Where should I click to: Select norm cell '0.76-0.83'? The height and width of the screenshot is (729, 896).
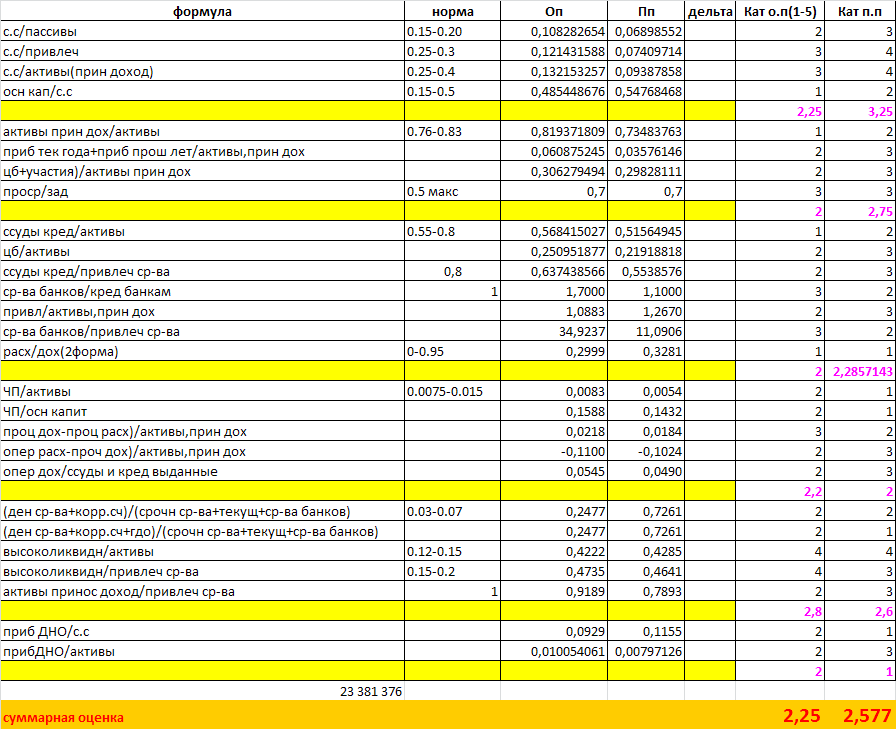[x=453, y=131]
